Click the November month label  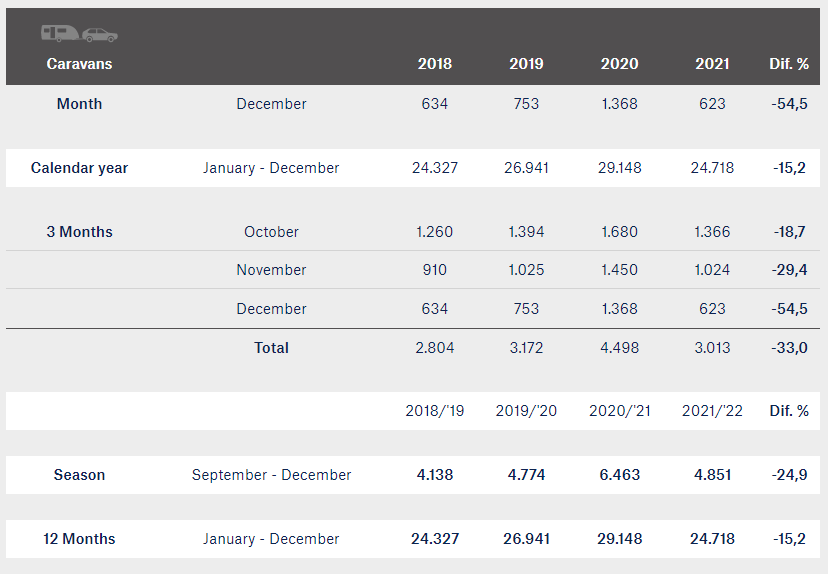(x=271, y=270)
